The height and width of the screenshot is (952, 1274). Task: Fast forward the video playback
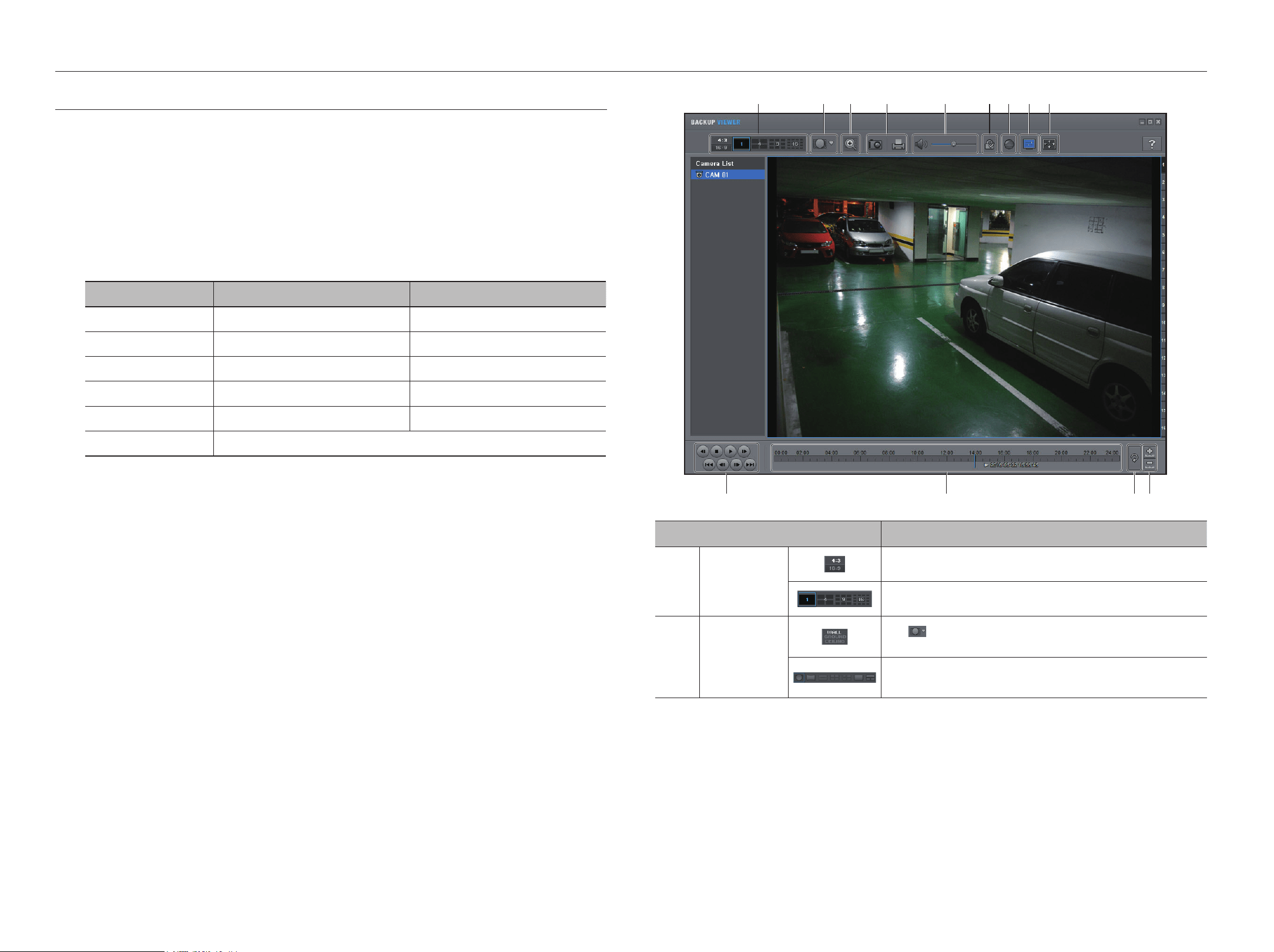744,451
